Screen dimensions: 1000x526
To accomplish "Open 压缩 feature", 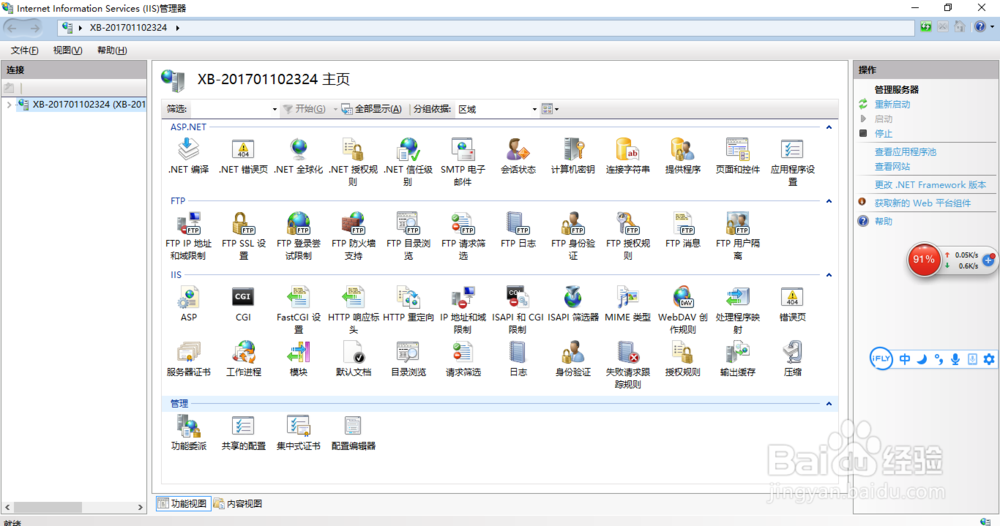I will click(792, 358).
